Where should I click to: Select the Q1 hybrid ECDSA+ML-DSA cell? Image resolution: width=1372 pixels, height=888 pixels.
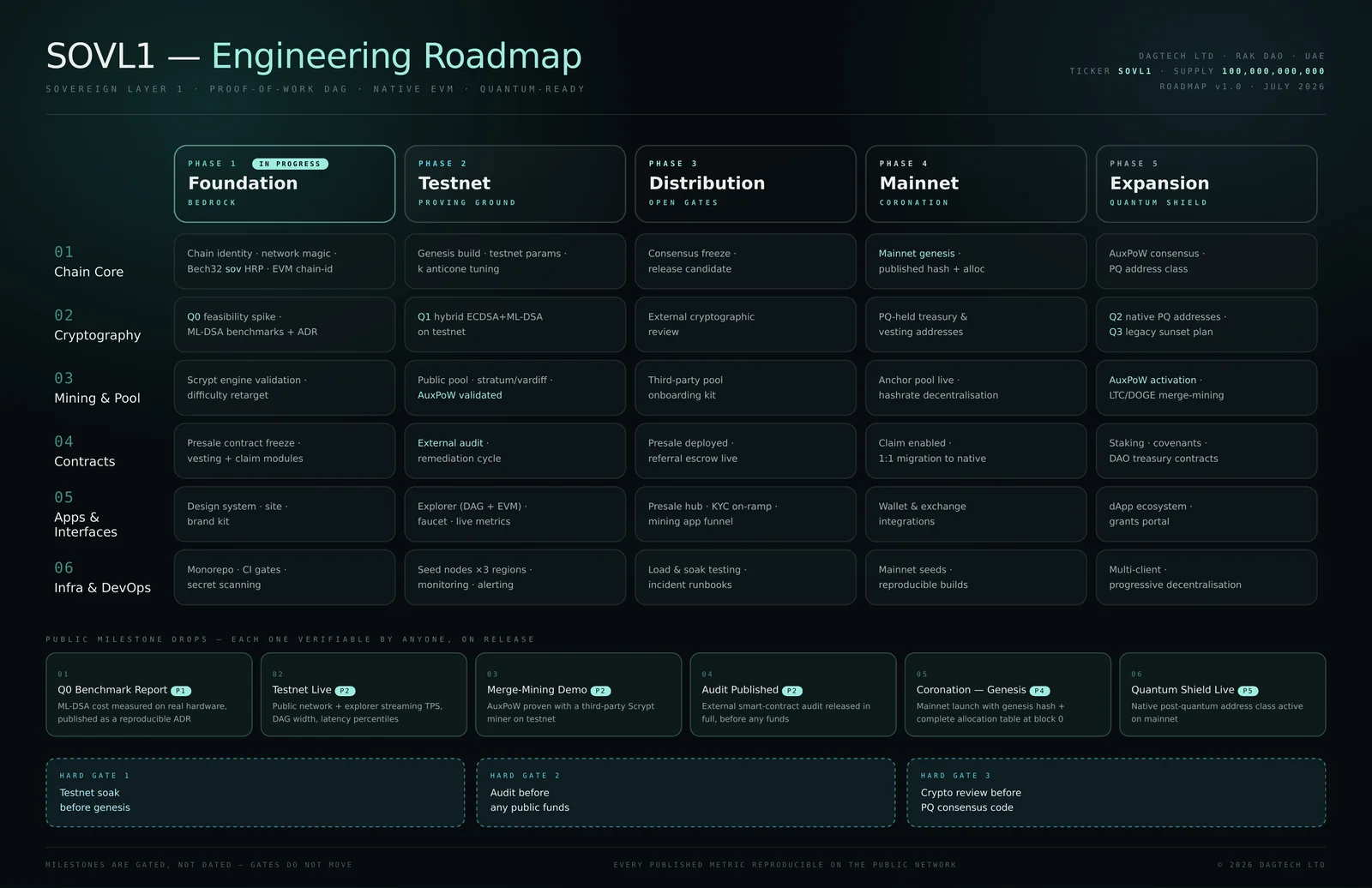tap(514, 325)
